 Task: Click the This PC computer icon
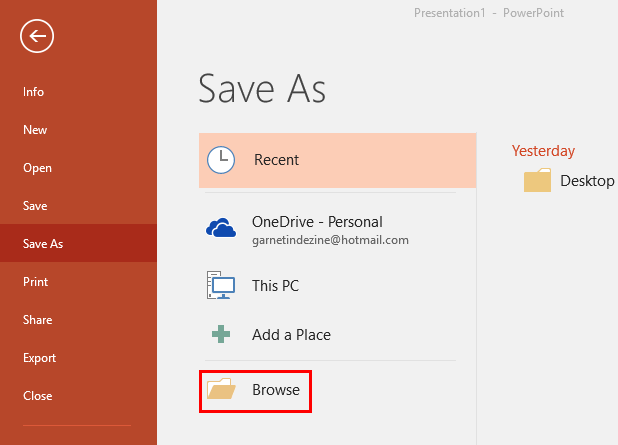point(221,286)
